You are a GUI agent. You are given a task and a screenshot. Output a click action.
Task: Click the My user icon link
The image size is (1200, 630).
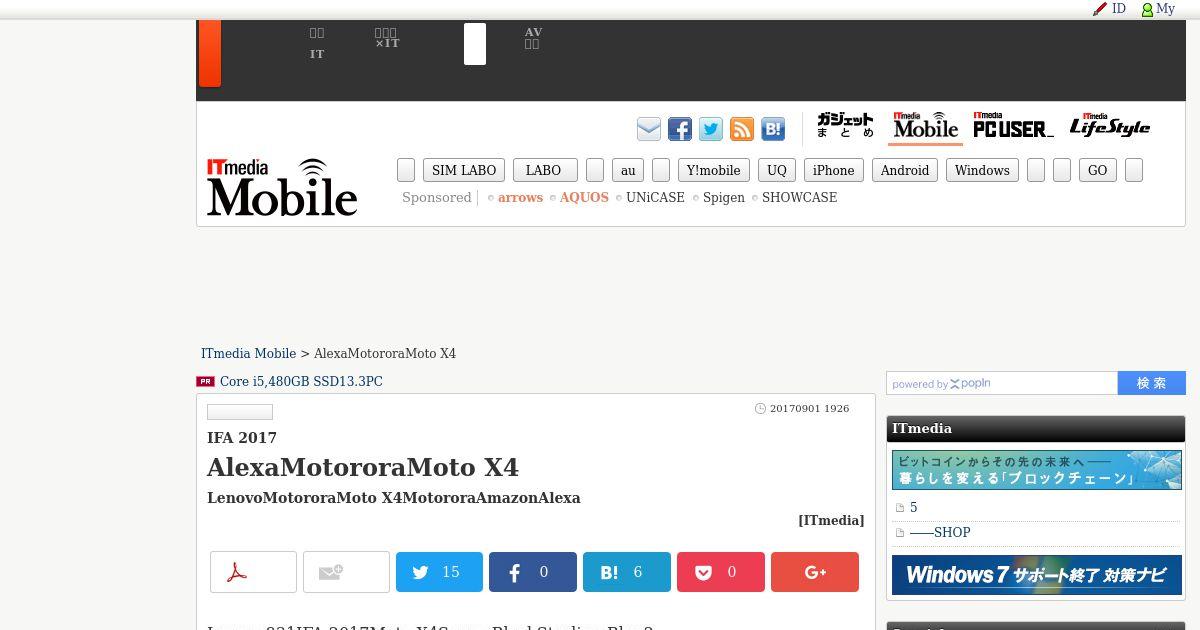pyautogui.click(x=1158, y=9)
